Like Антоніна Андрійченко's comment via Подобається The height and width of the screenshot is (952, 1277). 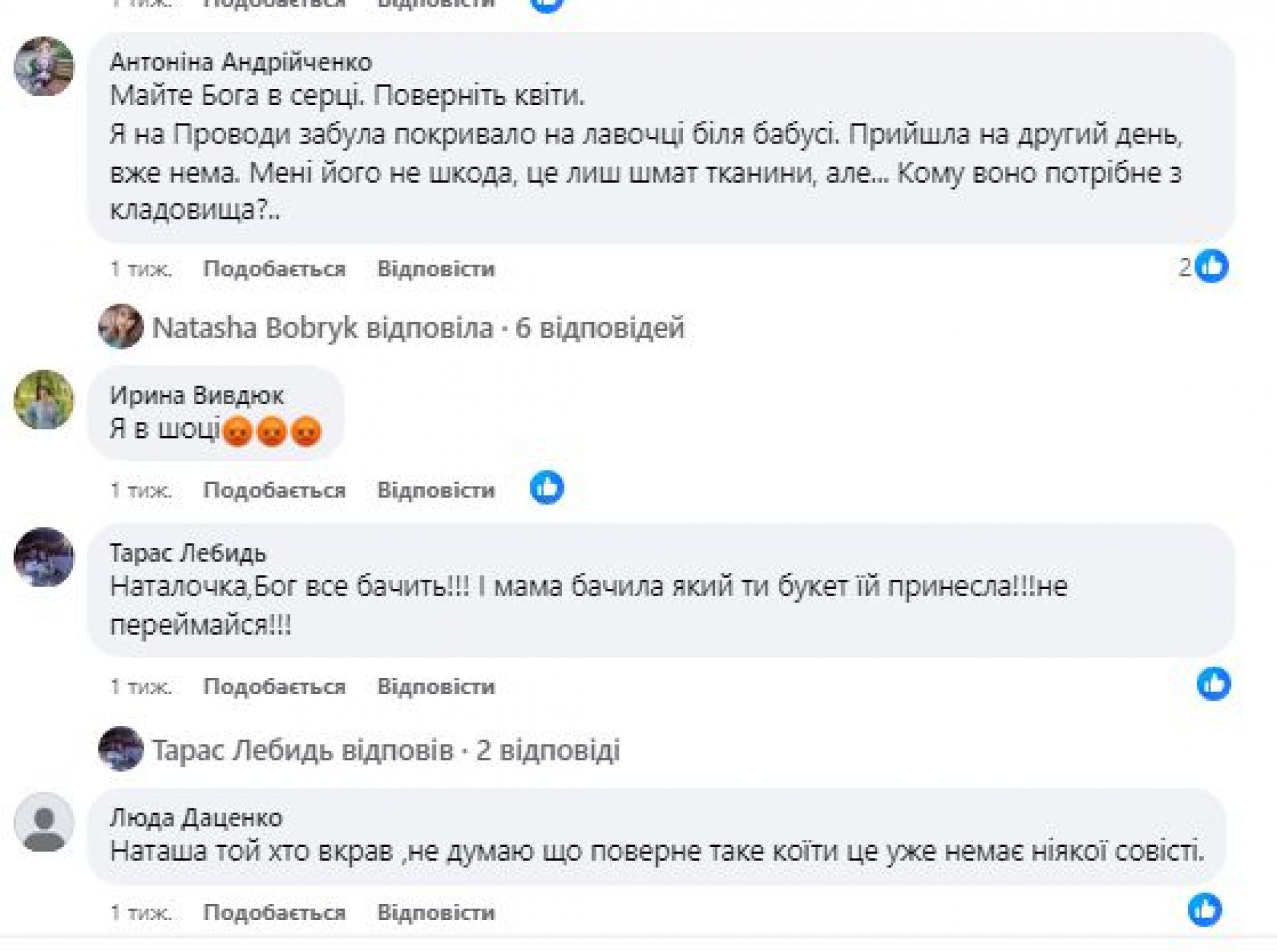pos(274,269)
